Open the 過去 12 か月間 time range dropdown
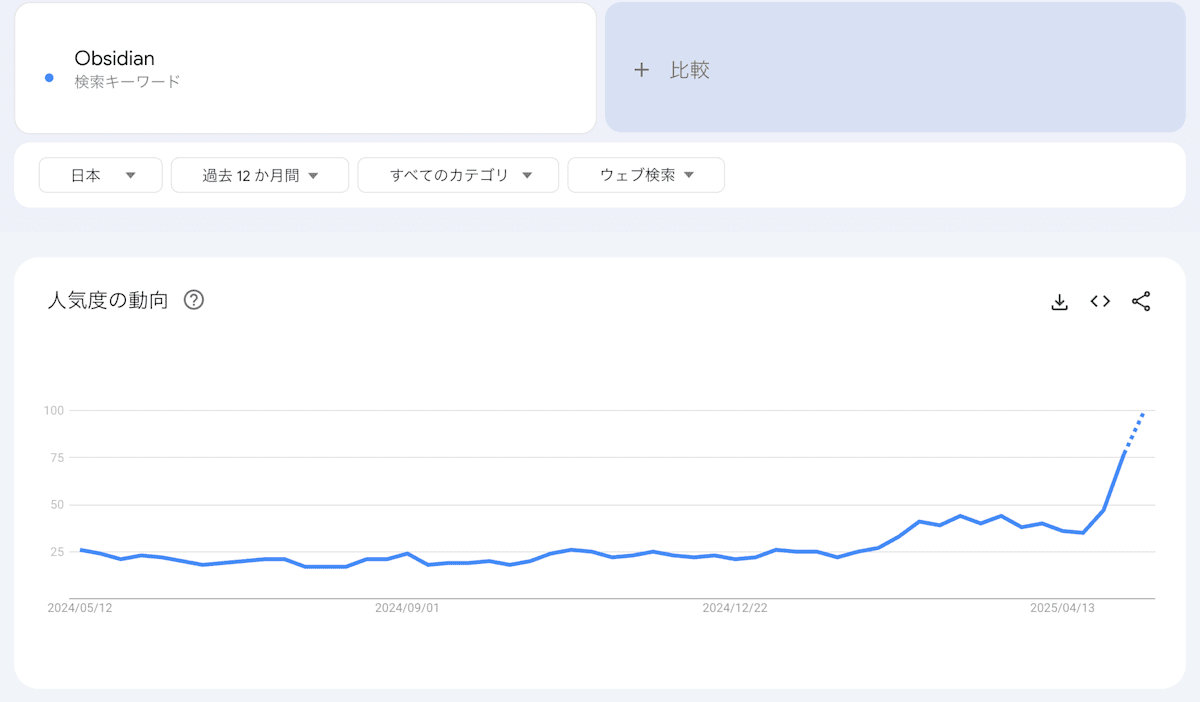 click(260, 175)
